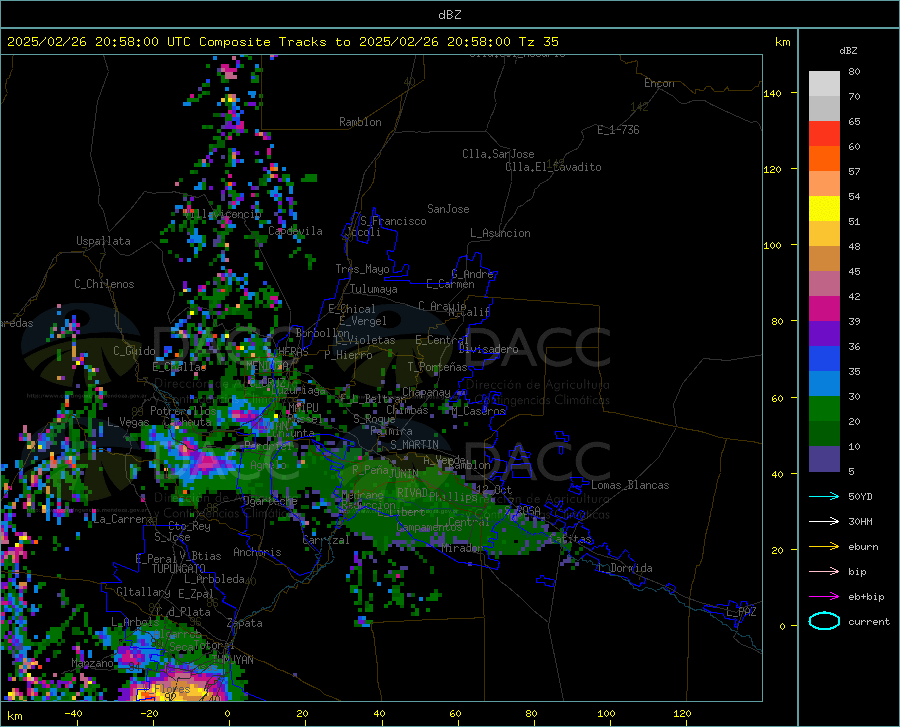Click the Clla.SanJose map label
This screenshot has height=727, width=900.
point(498,154)
